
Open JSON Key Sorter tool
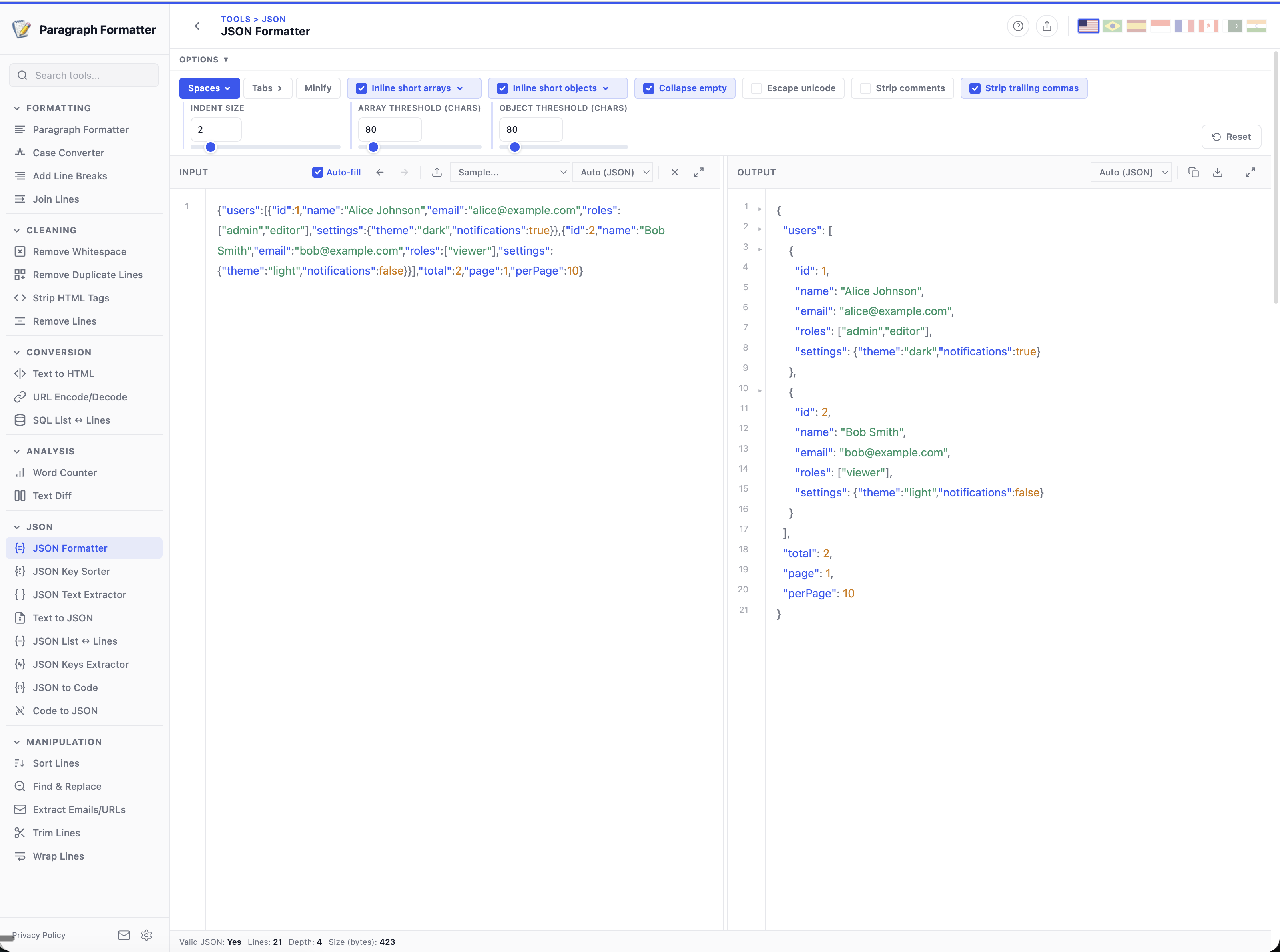[84, 572]
